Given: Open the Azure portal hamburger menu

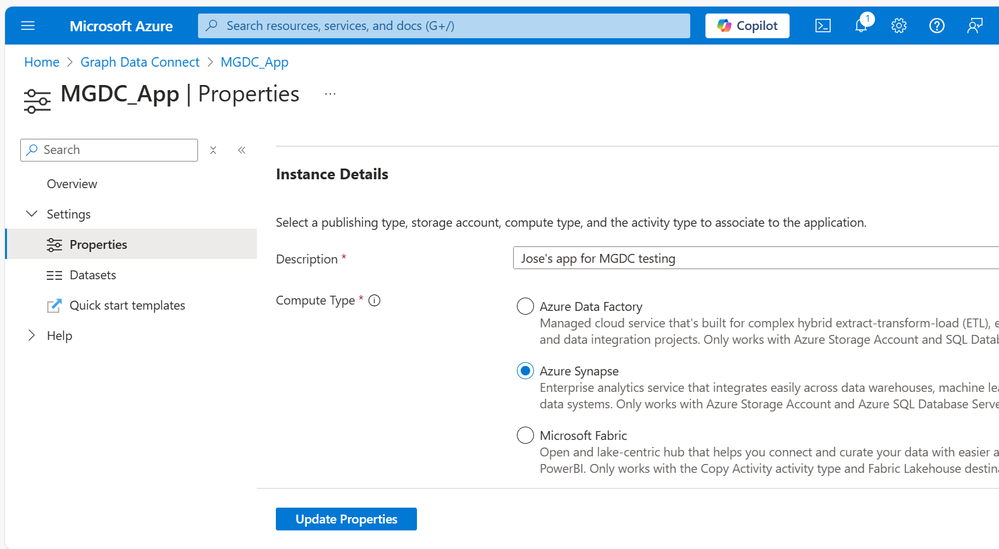Looking at the screenshot, I should pos(27,25).
